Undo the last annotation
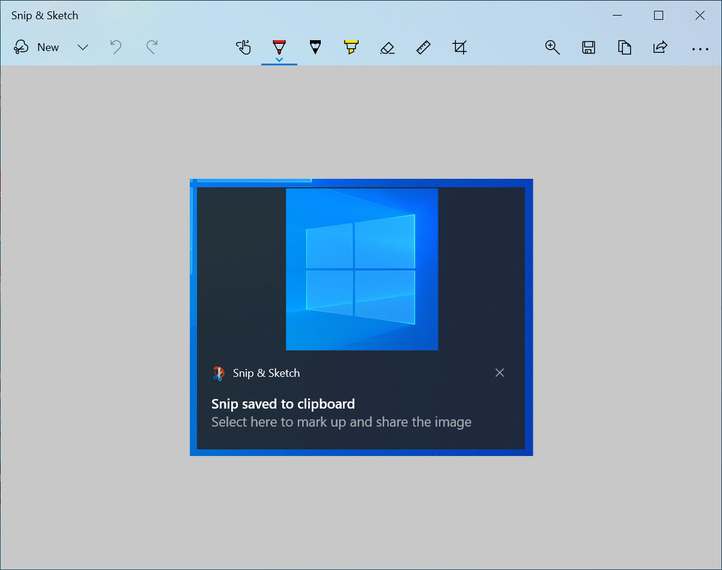This screenshot has height=570, width=722. [x=116, y=47]
